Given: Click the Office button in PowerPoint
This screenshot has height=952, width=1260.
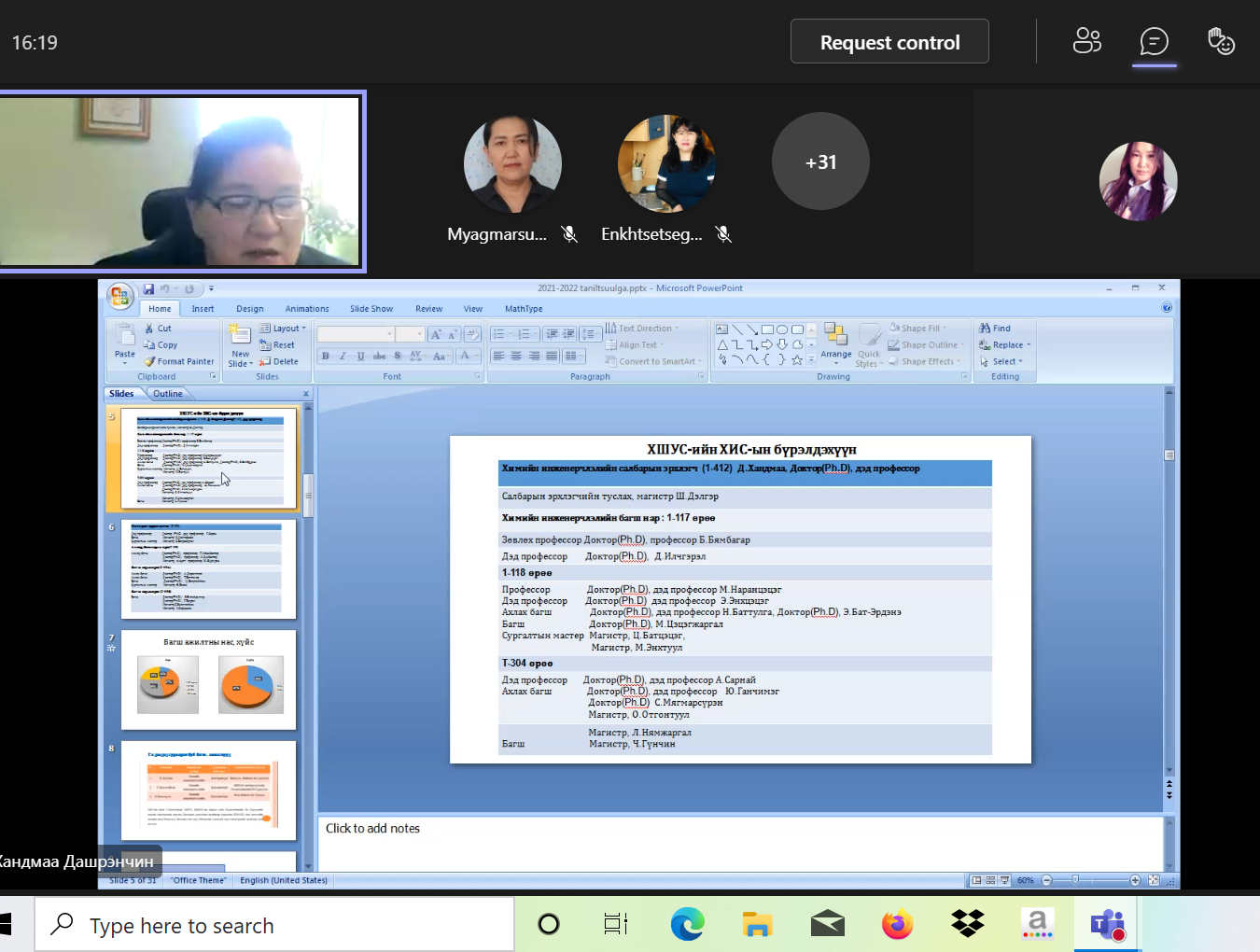Looking at the screenshot, I should click(x=119, y=297).
